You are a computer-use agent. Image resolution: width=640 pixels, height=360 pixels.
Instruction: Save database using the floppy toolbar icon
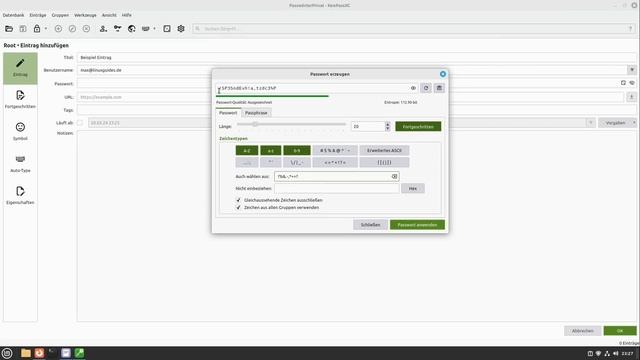[x=23, y=29]
